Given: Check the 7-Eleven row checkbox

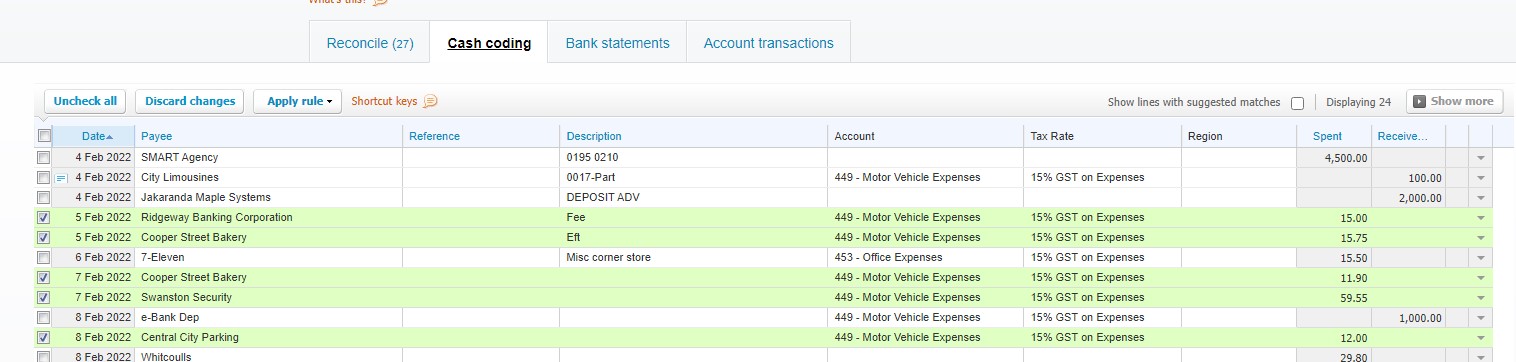Looking at the screenshot, I should pos(43,257).
